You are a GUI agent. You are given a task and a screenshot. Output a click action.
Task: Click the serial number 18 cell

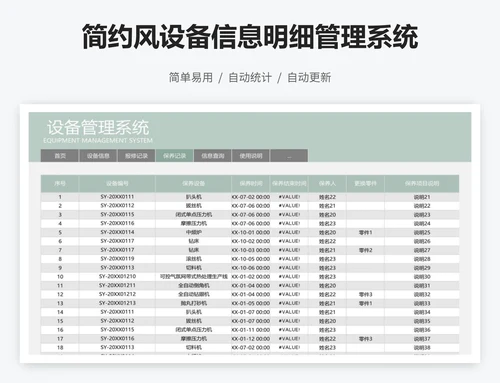click(60, 347)
